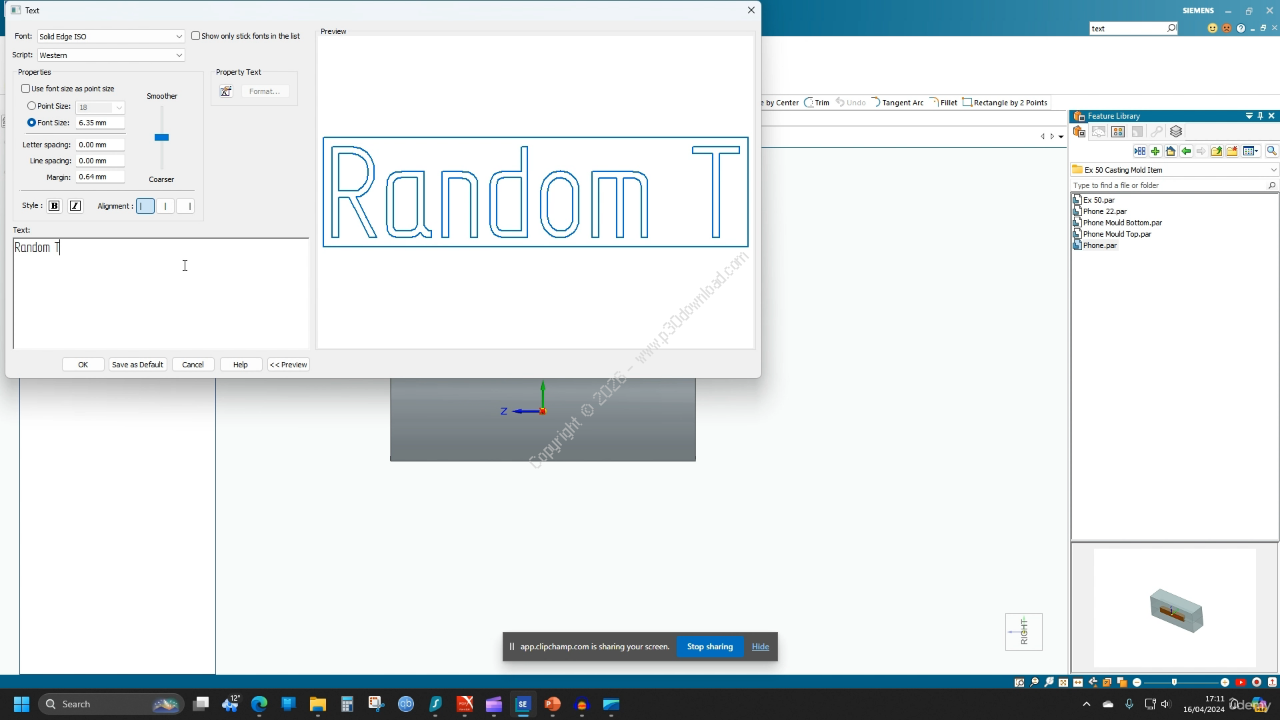
Task: Expand the 'Ex 50 Casting Mold Item' folder dropdown
Action: [x=1272, y=170]
